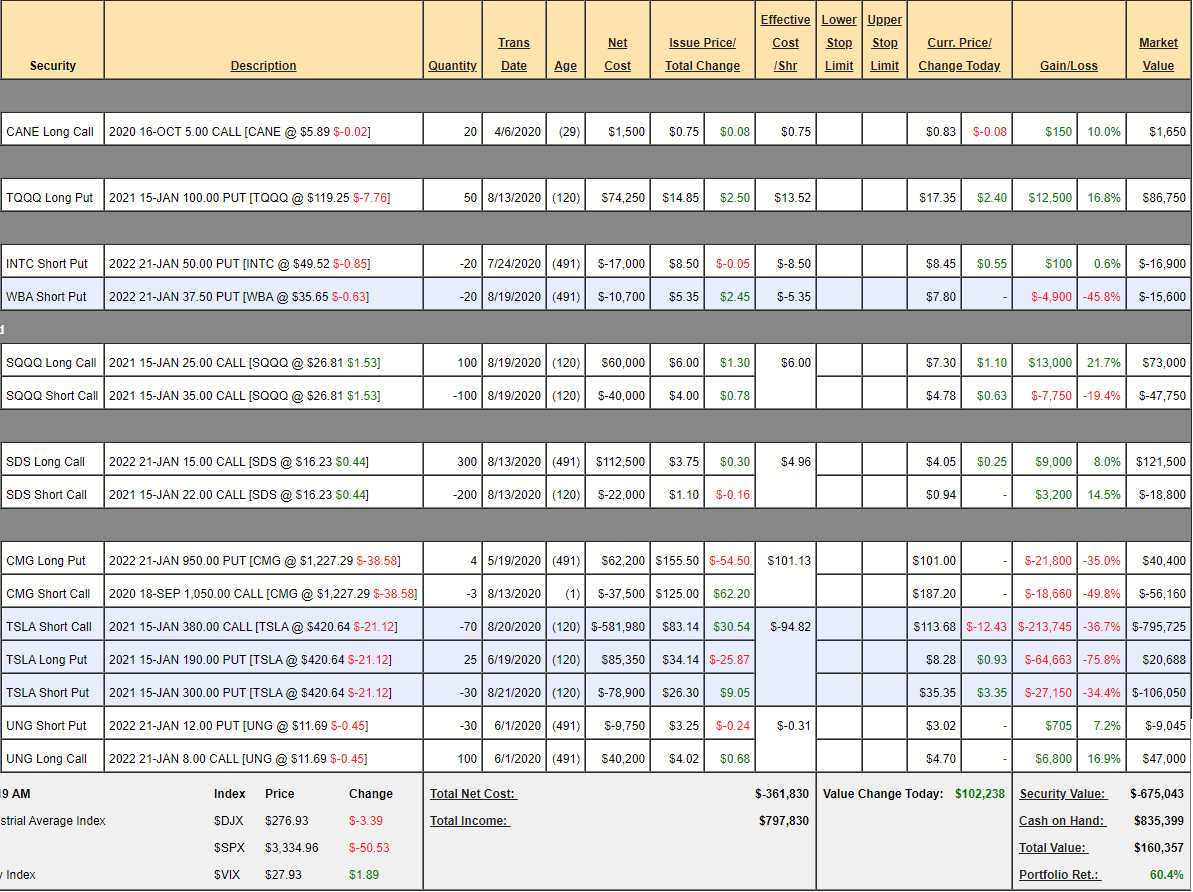1193x892 pixels.
Task: Click the empty Lower Stop Limit cell for INTC
Action: (839, 264)
